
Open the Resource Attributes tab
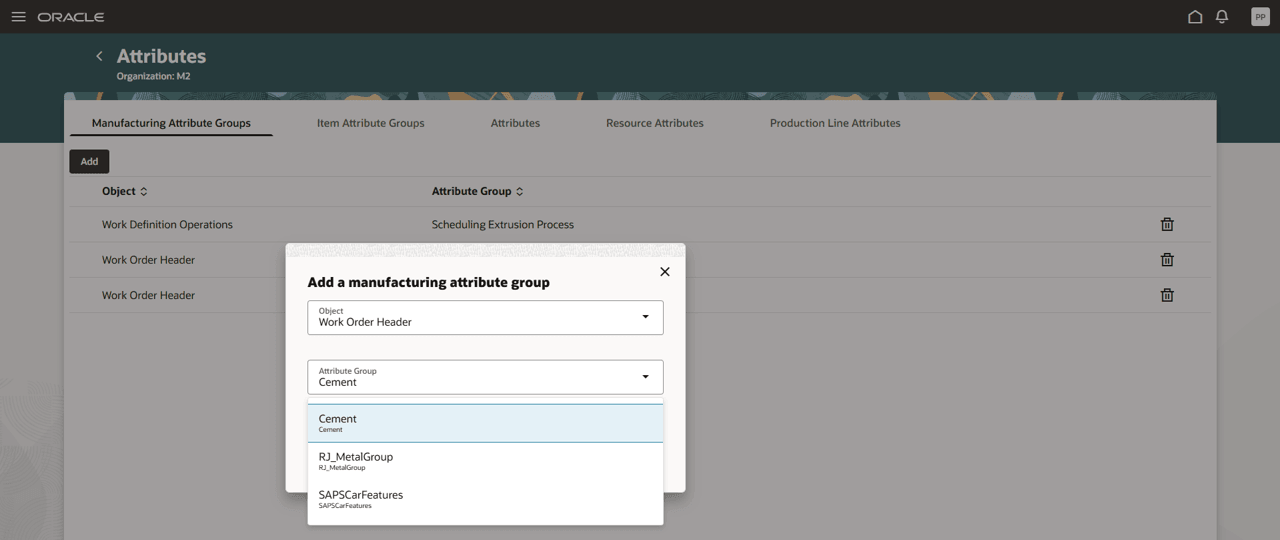(x=654, y=123)
